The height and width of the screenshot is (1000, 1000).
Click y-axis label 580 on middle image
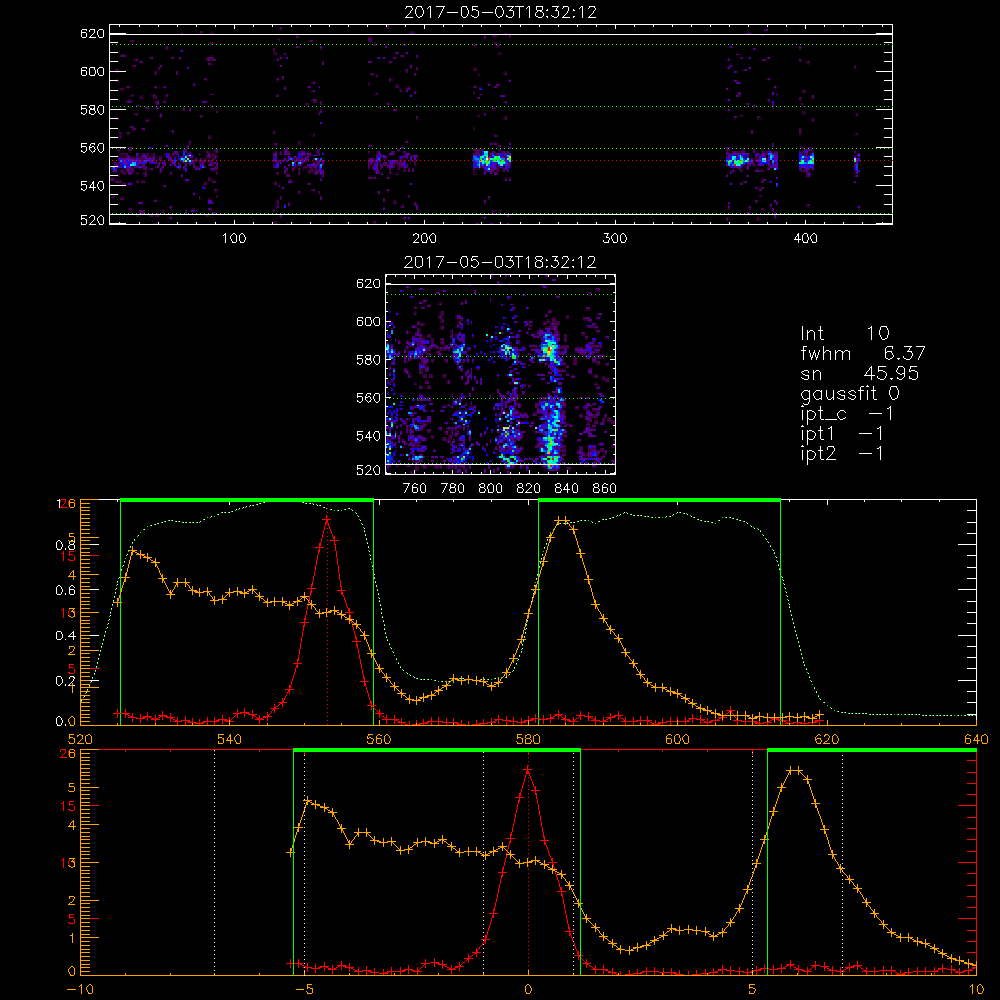[369, 360]
